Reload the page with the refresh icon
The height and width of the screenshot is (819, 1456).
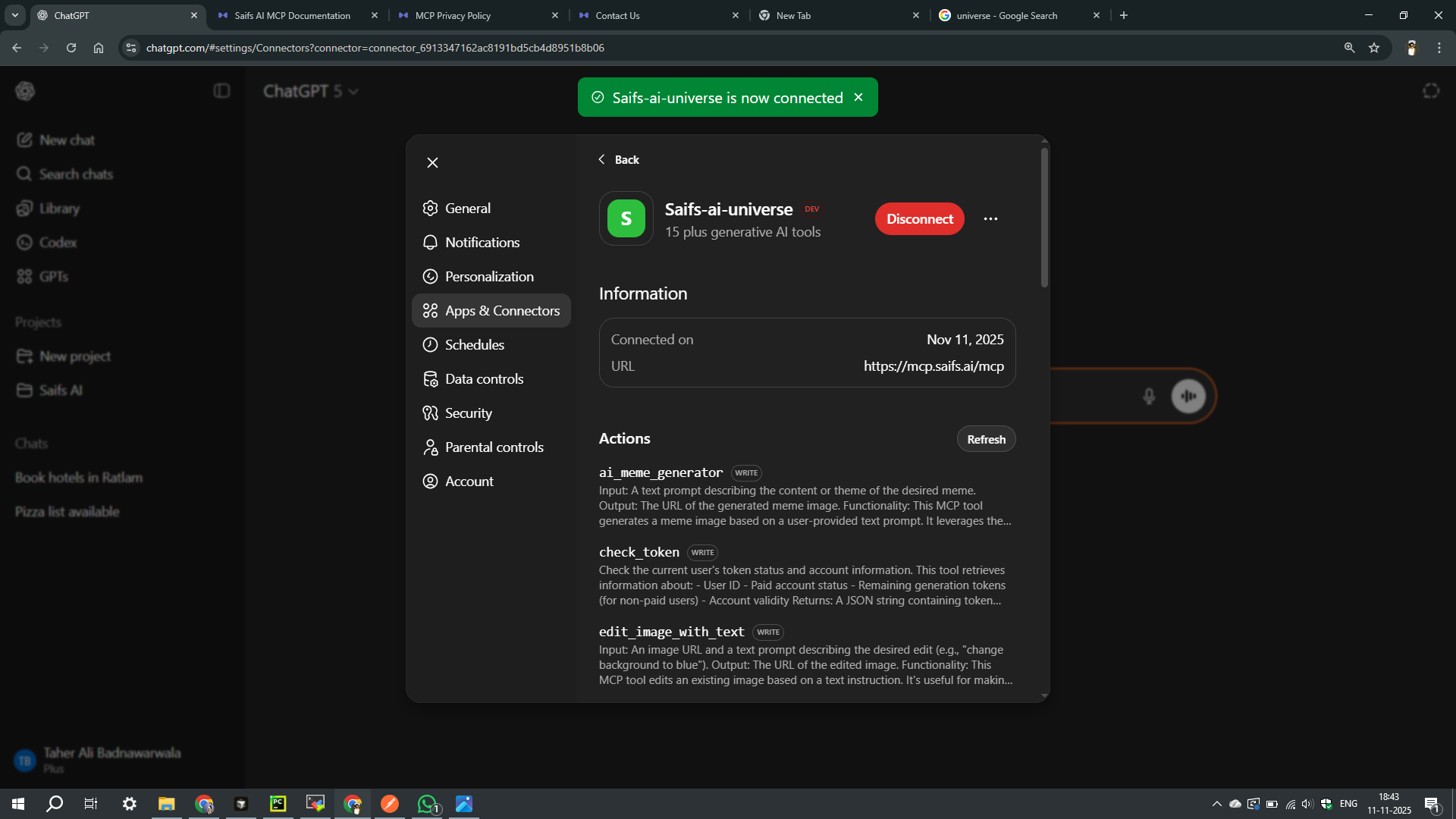(x=71, y=48)
